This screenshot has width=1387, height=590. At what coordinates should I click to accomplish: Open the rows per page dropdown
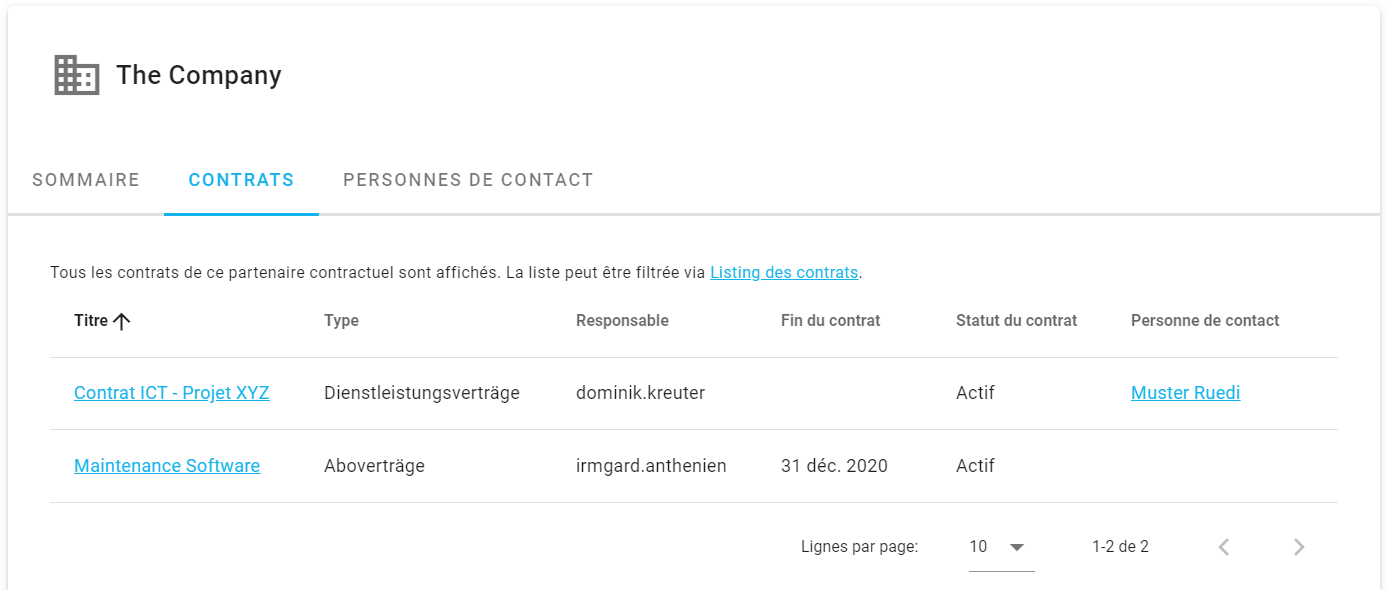(1001, 547)
